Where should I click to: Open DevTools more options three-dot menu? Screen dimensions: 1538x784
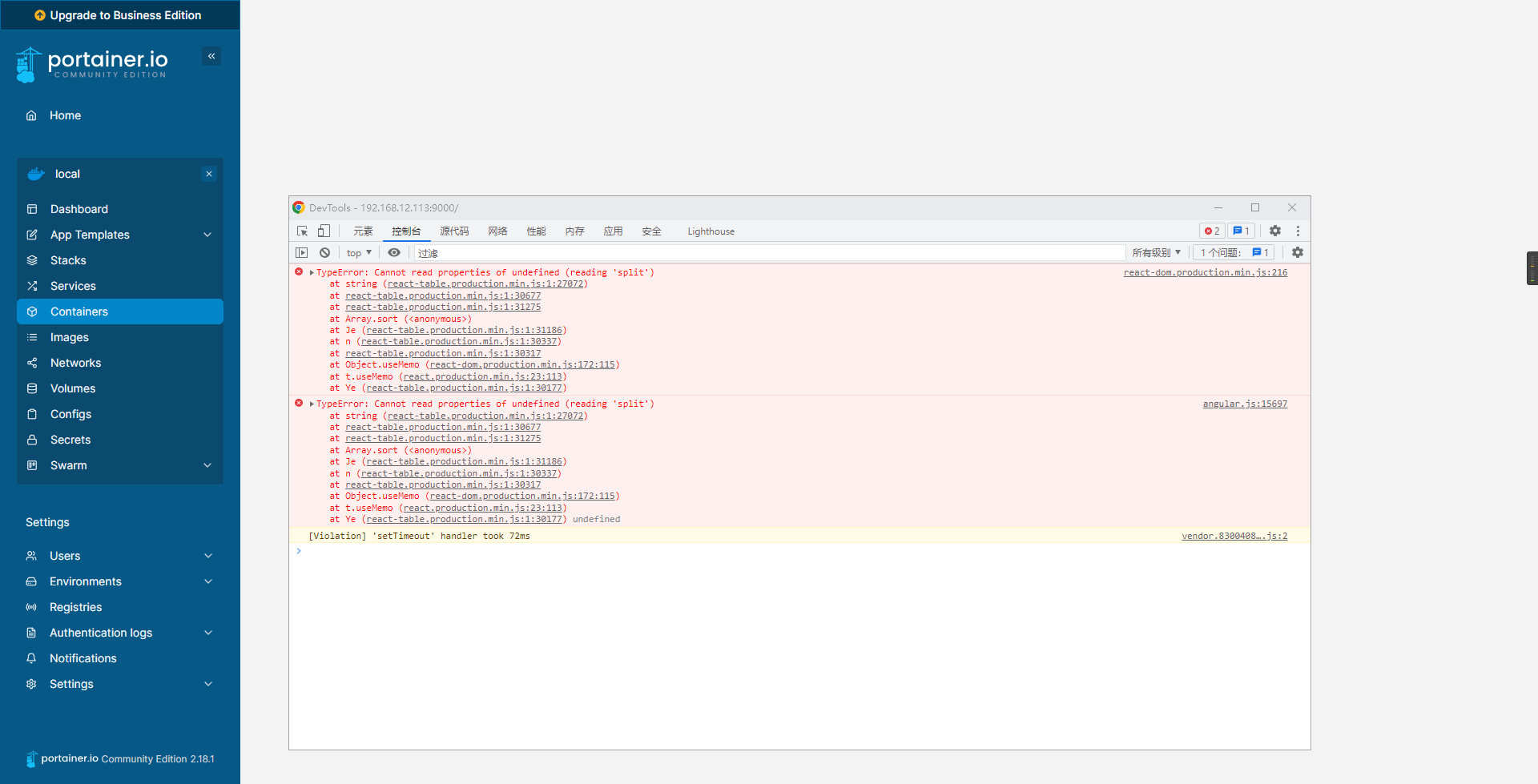1298,231
